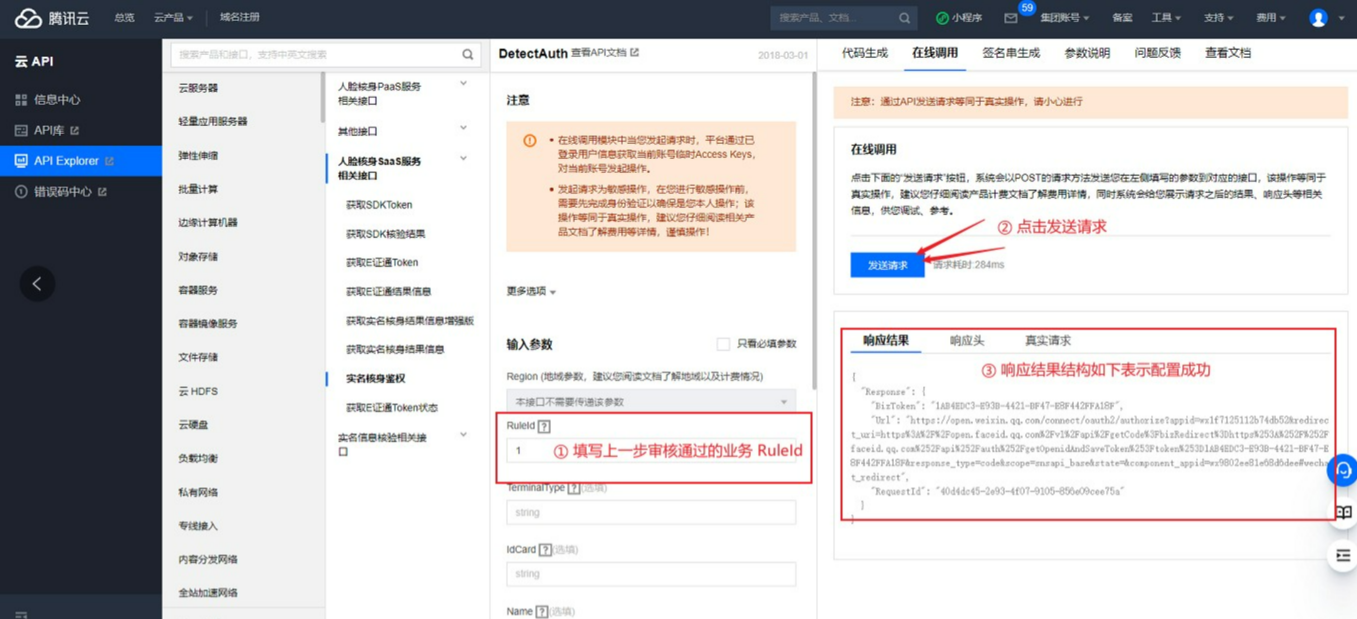Click the IdCard input field
The width and height of the screenshot is (1357, 619).
[651, 574]
